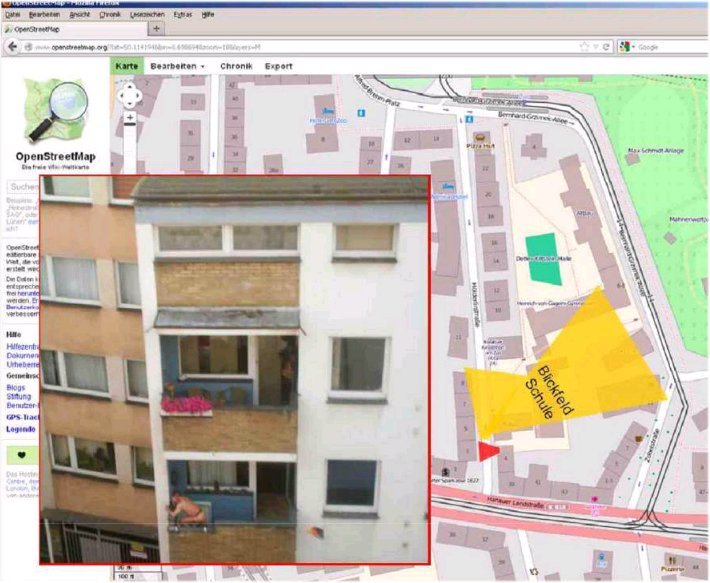Click the blue parking icon below Bernhard-Grzimek-Allee
The height and width of the screenshot is (583, 710).
pos(470,119)
